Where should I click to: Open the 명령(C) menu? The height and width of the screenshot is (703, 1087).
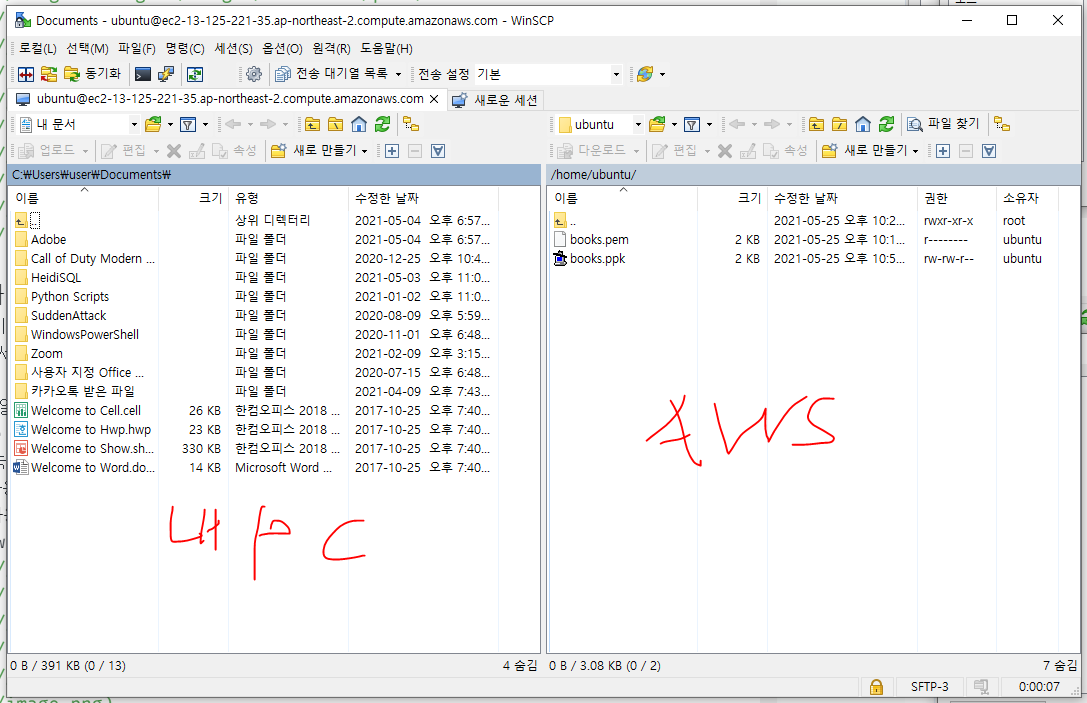185,49
